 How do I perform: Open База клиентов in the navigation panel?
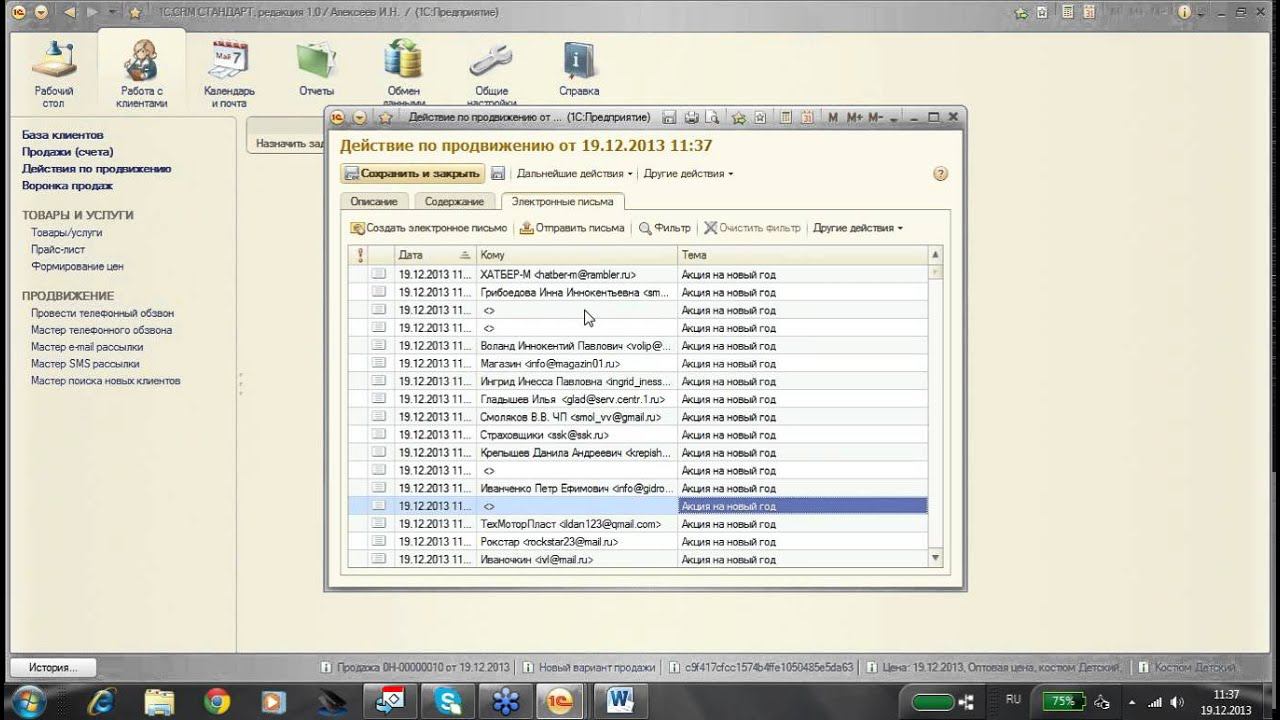tap(63, 135)
